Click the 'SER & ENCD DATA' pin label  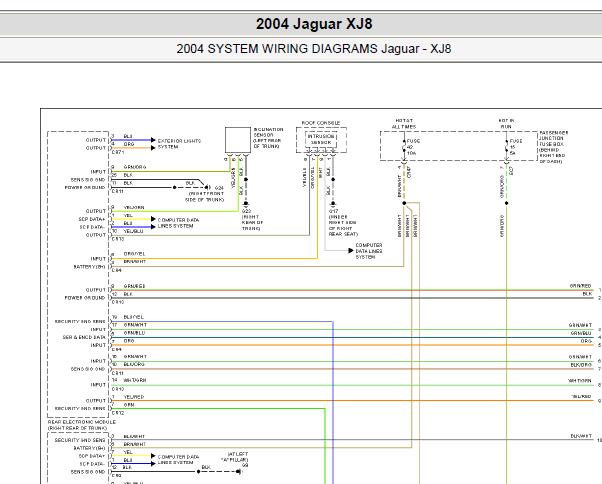click(84, 337)
